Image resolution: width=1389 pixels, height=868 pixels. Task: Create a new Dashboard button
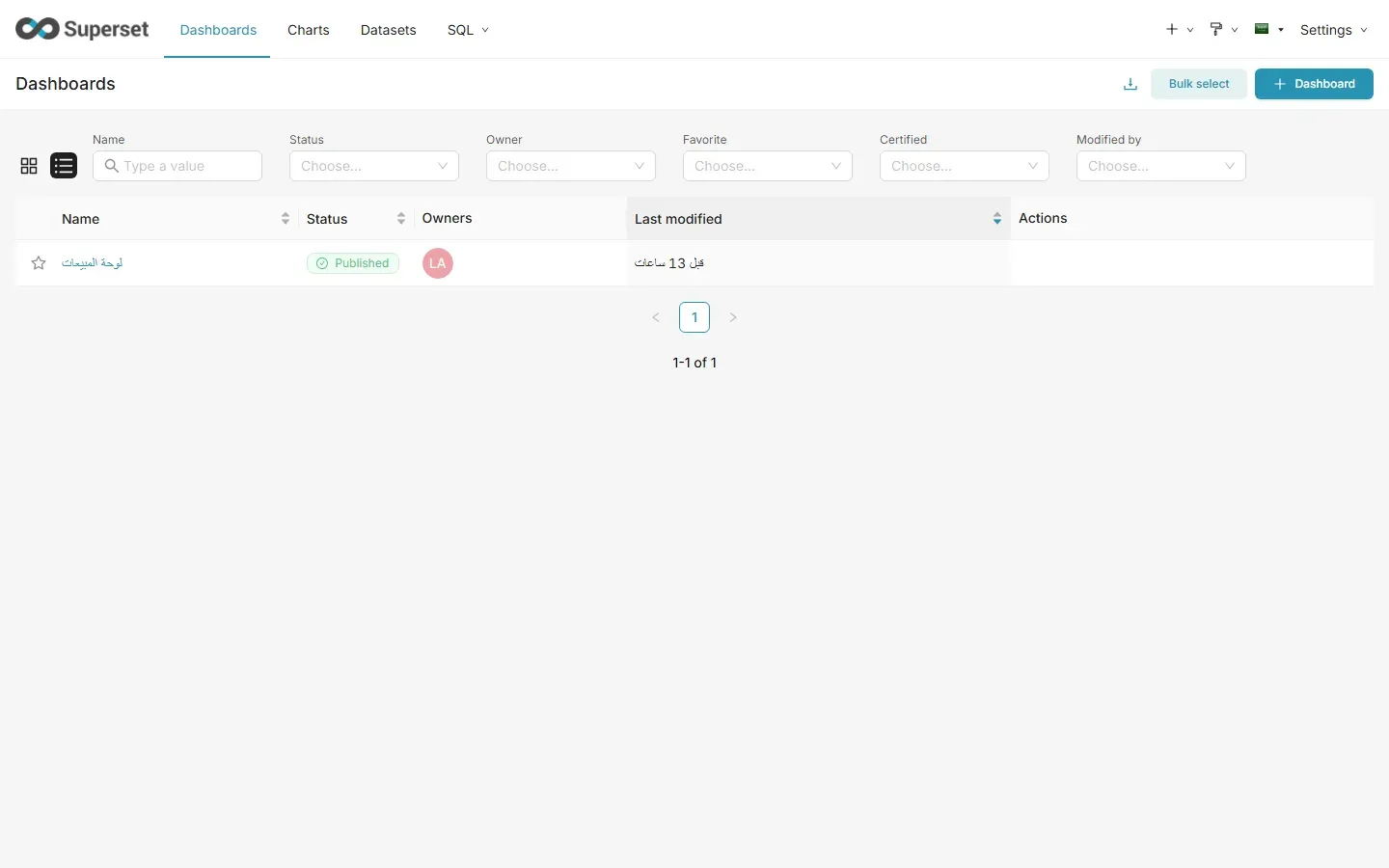coord(1314,84)
